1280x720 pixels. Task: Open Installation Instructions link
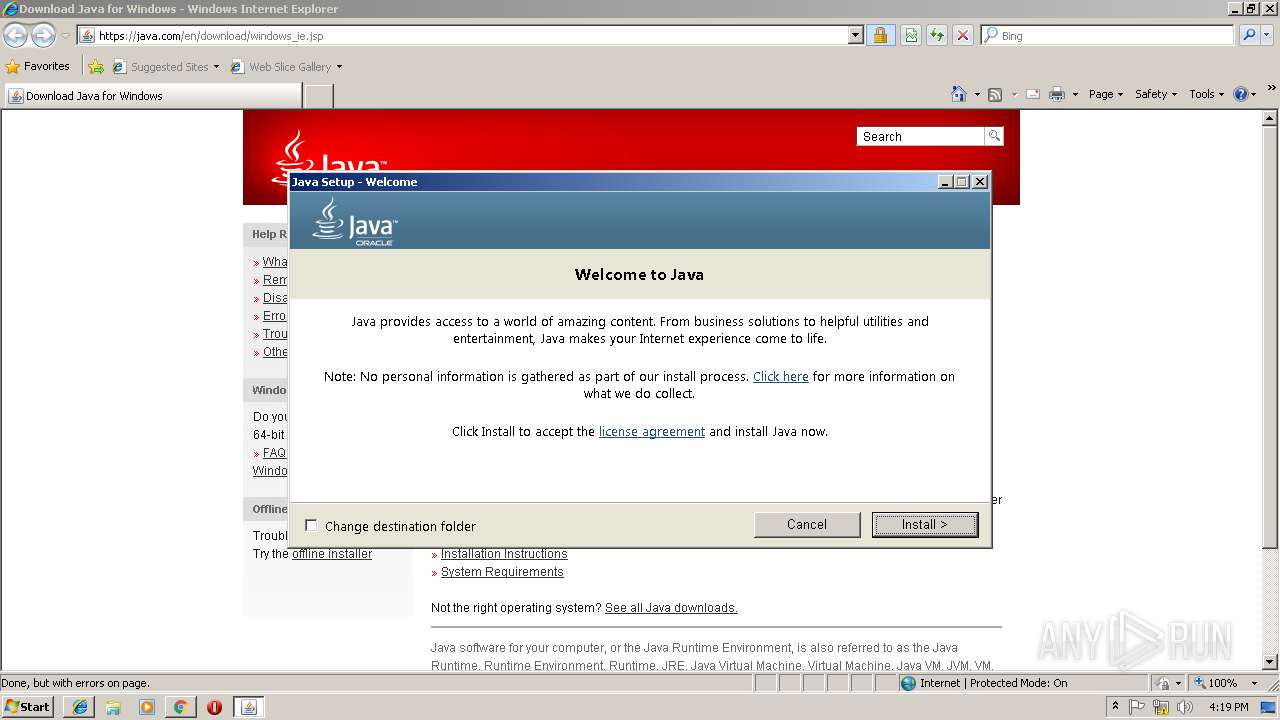[504, 554]
